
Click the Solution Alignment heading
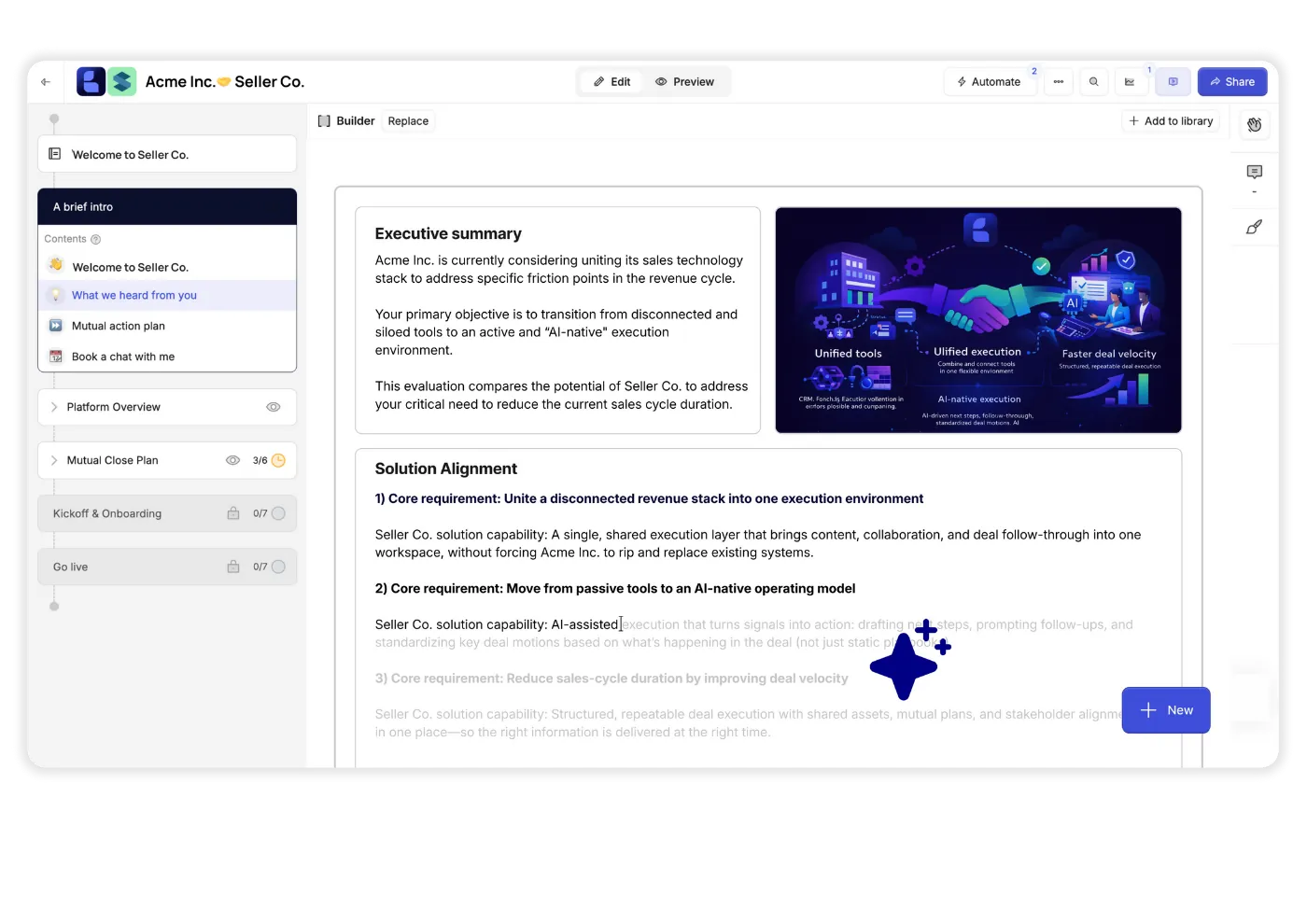(x=445, y=469)
